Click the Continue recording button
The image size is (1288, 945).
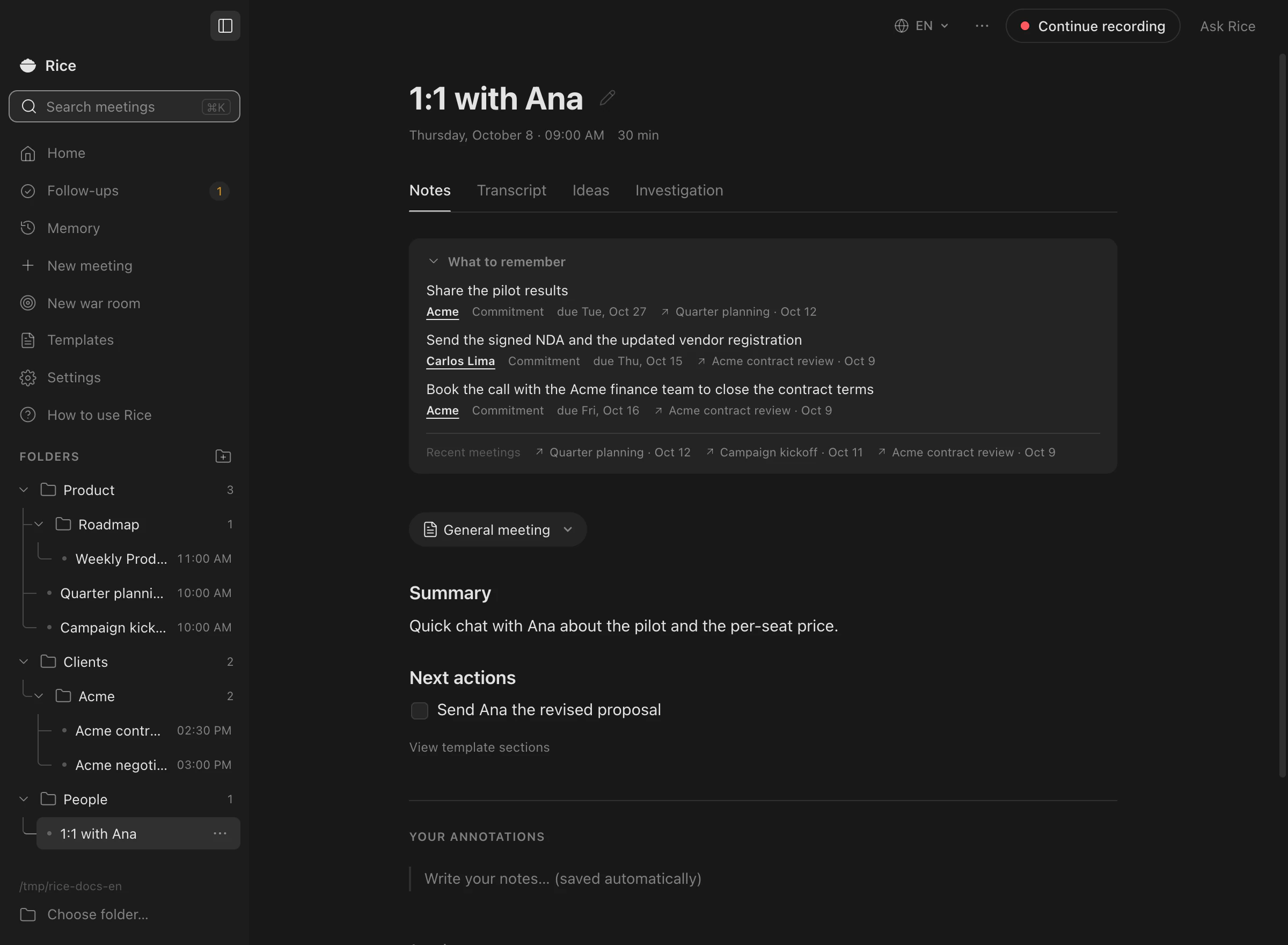point(1093,26)
